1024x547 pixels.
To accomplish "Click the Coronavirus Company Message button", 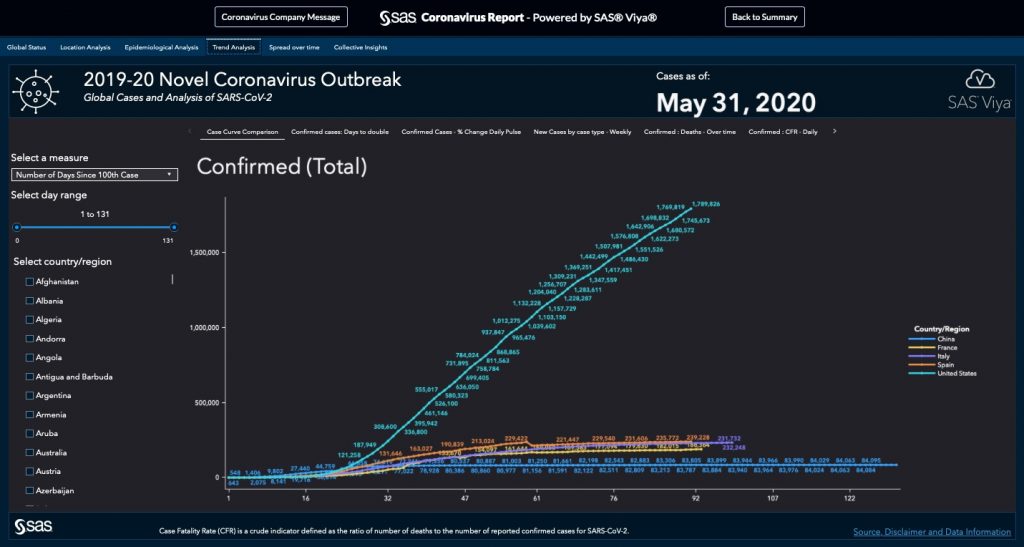I will click(x=281, y=17).
